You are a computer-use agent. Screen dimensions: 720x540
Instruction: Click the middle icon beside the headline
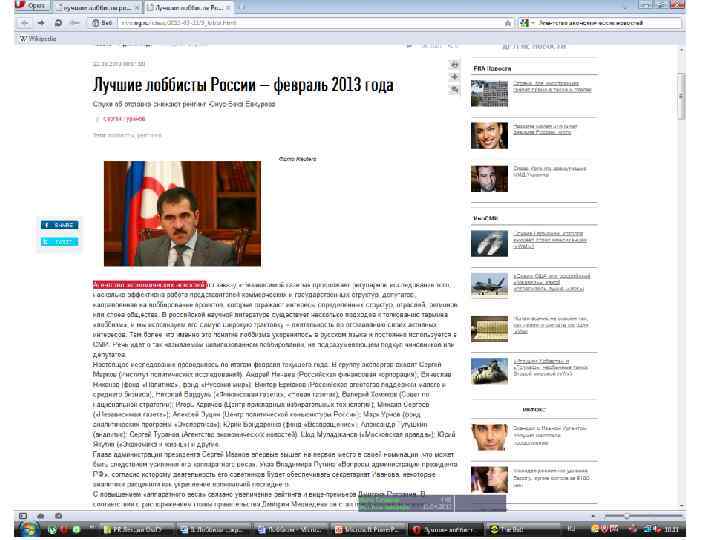point(455,77)
